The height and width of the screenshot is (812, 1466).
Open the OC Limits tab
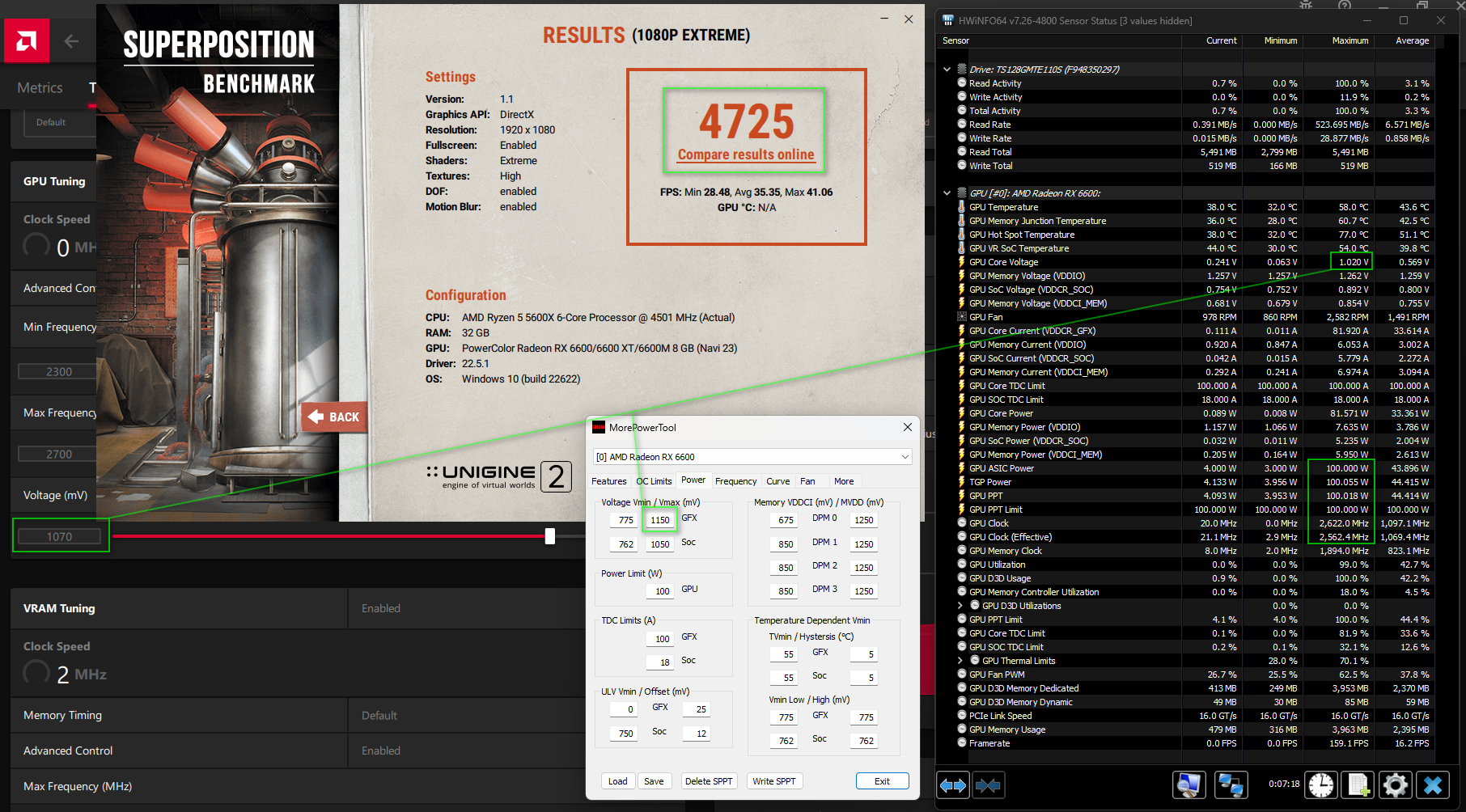[654, 481]
